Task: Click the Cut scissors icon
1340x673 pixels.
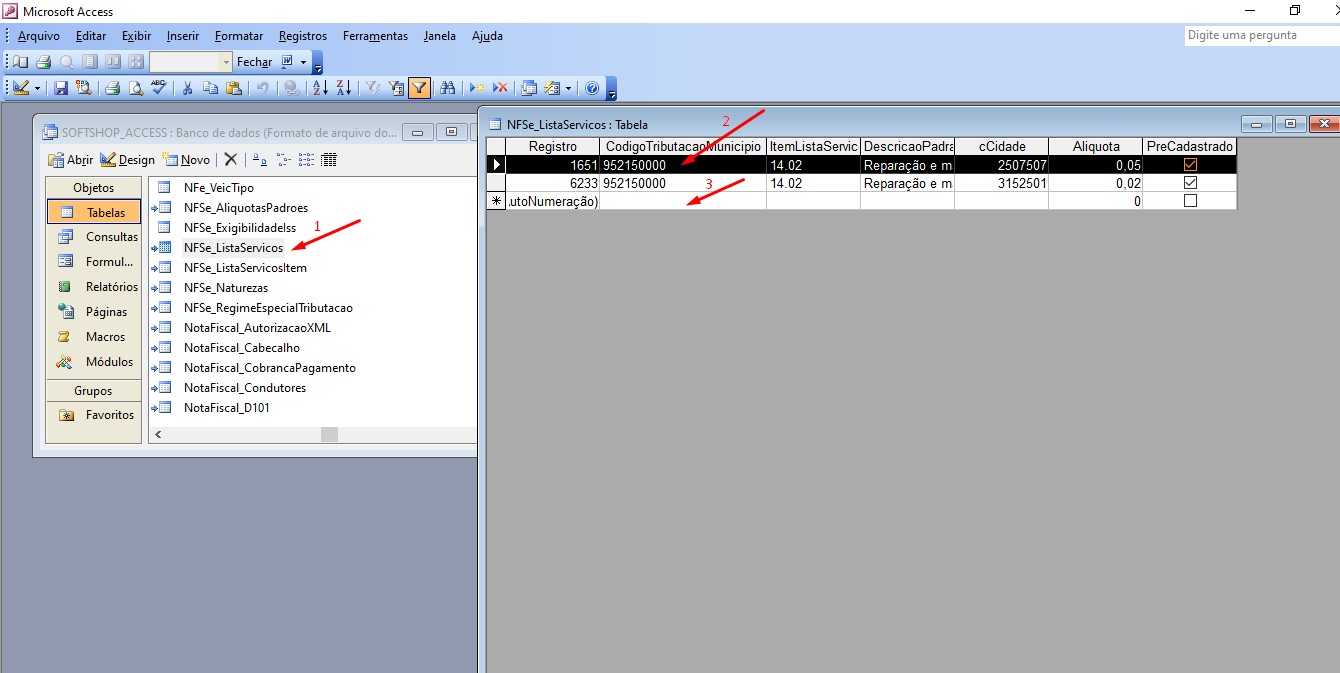Action: coord(186,88)
